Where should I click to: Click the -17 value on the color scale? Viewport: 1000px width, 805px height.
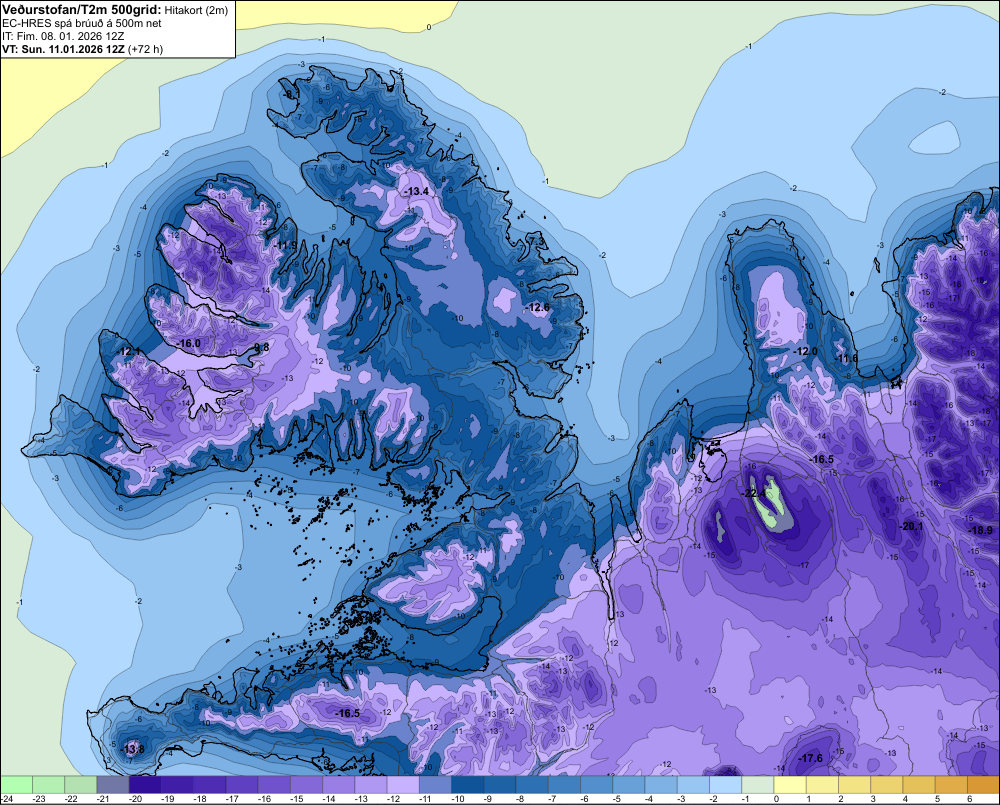point(232,799)
